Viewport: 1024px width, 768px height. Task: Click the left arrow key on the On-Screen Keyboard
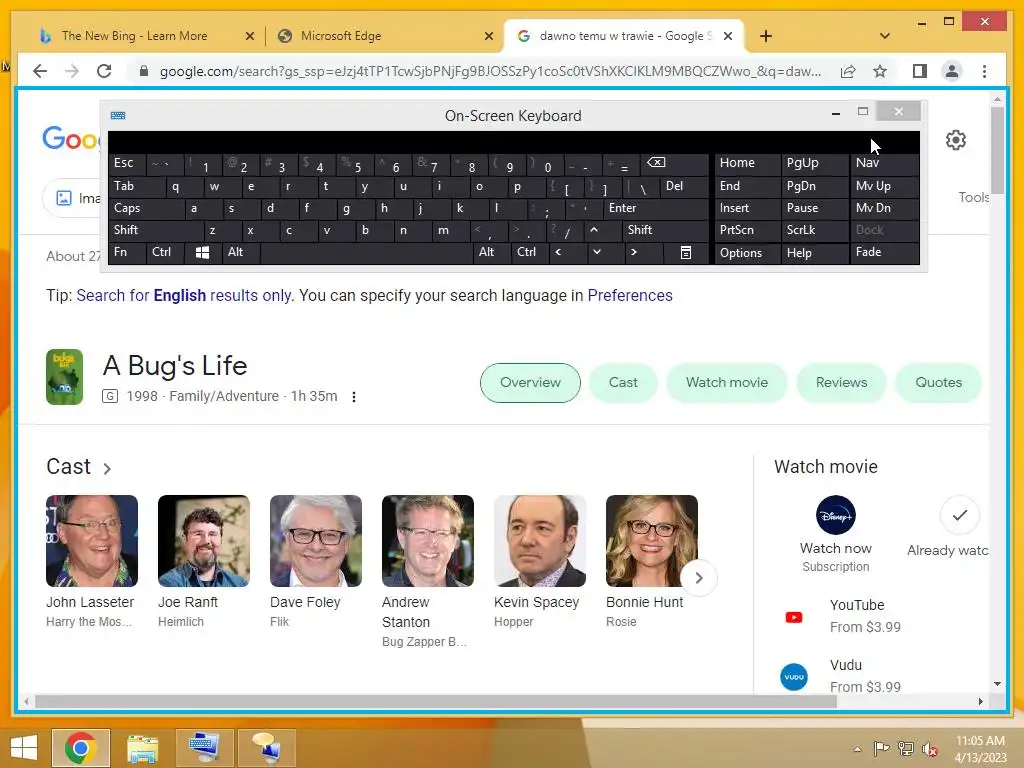pyautogui.click(x=558, y=252)
